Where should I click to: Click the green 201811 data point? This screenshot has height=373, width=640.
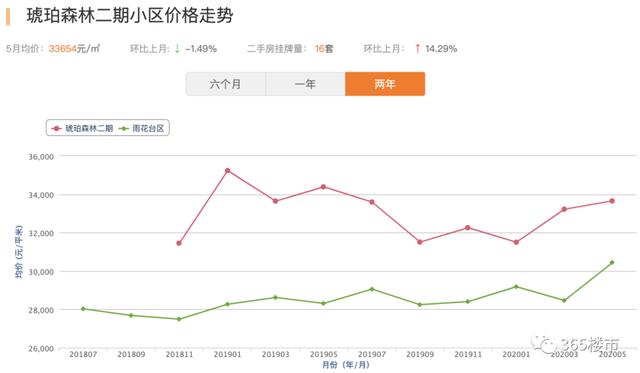[179, 319]
